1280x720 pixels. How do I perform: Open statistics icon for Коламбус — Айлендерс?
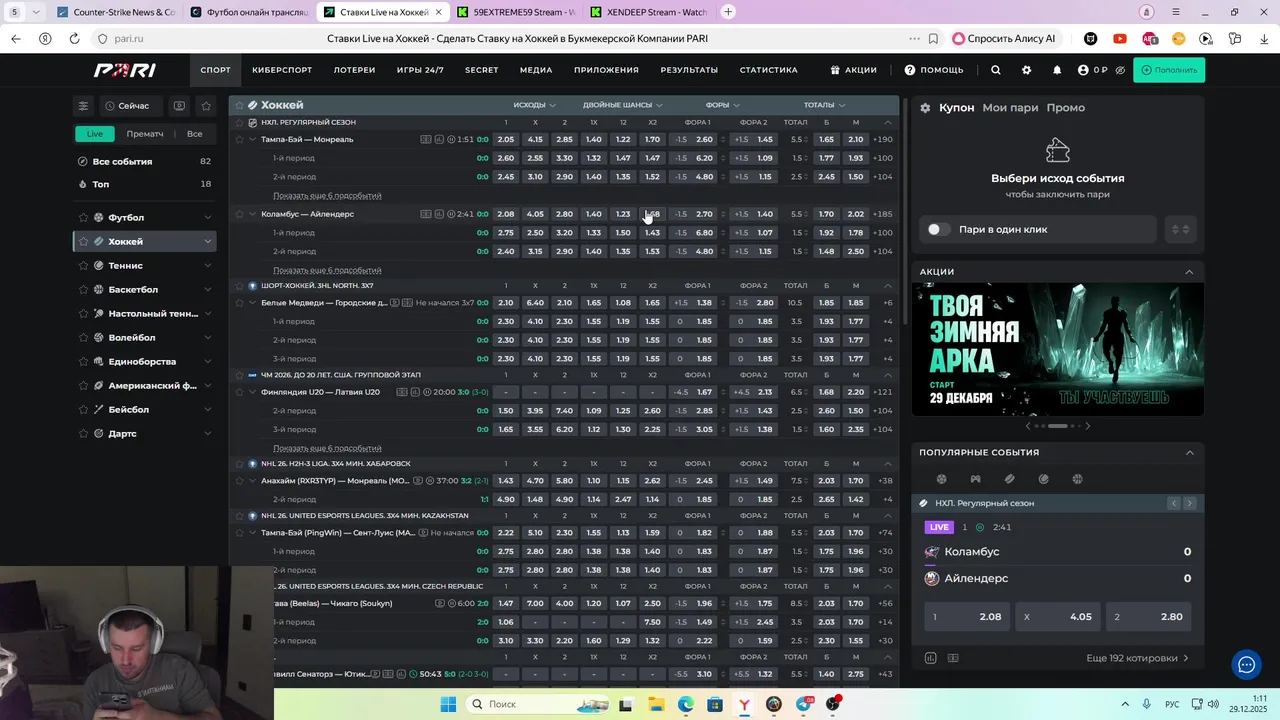tap(439, 214)
